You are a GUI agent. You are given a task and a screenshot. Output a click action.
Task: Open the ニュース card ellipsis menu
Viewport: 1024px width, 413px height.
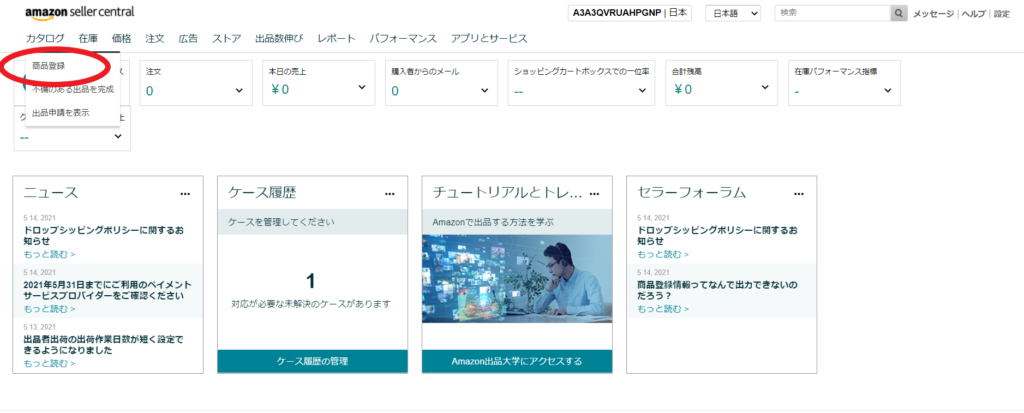click(x=185, y=193)
